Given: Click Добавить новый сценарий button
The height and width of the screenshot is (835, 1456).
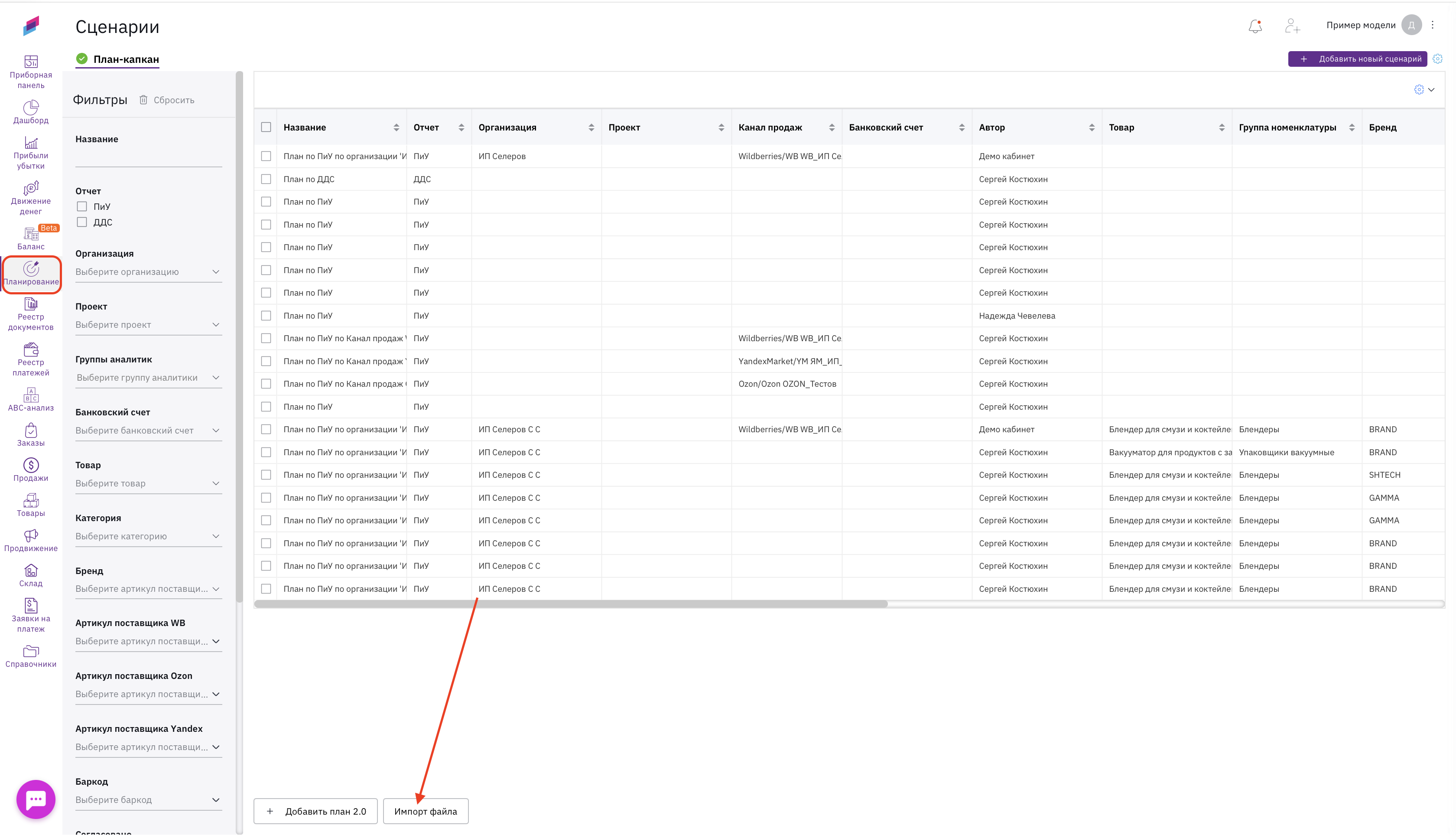Looking at the screenshot, I should 1357,59.
